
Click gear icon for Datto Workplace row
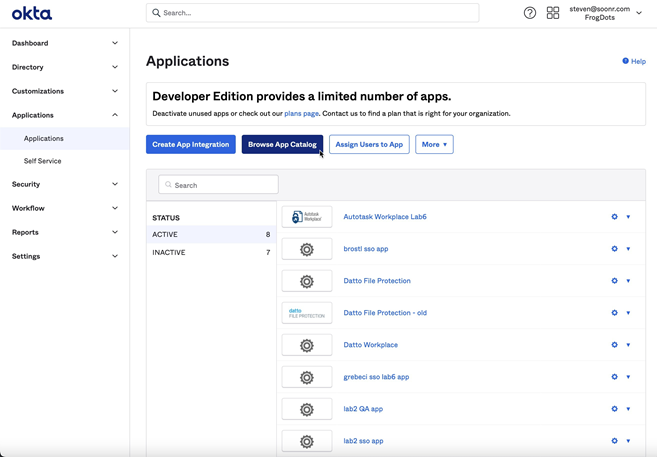614,345
